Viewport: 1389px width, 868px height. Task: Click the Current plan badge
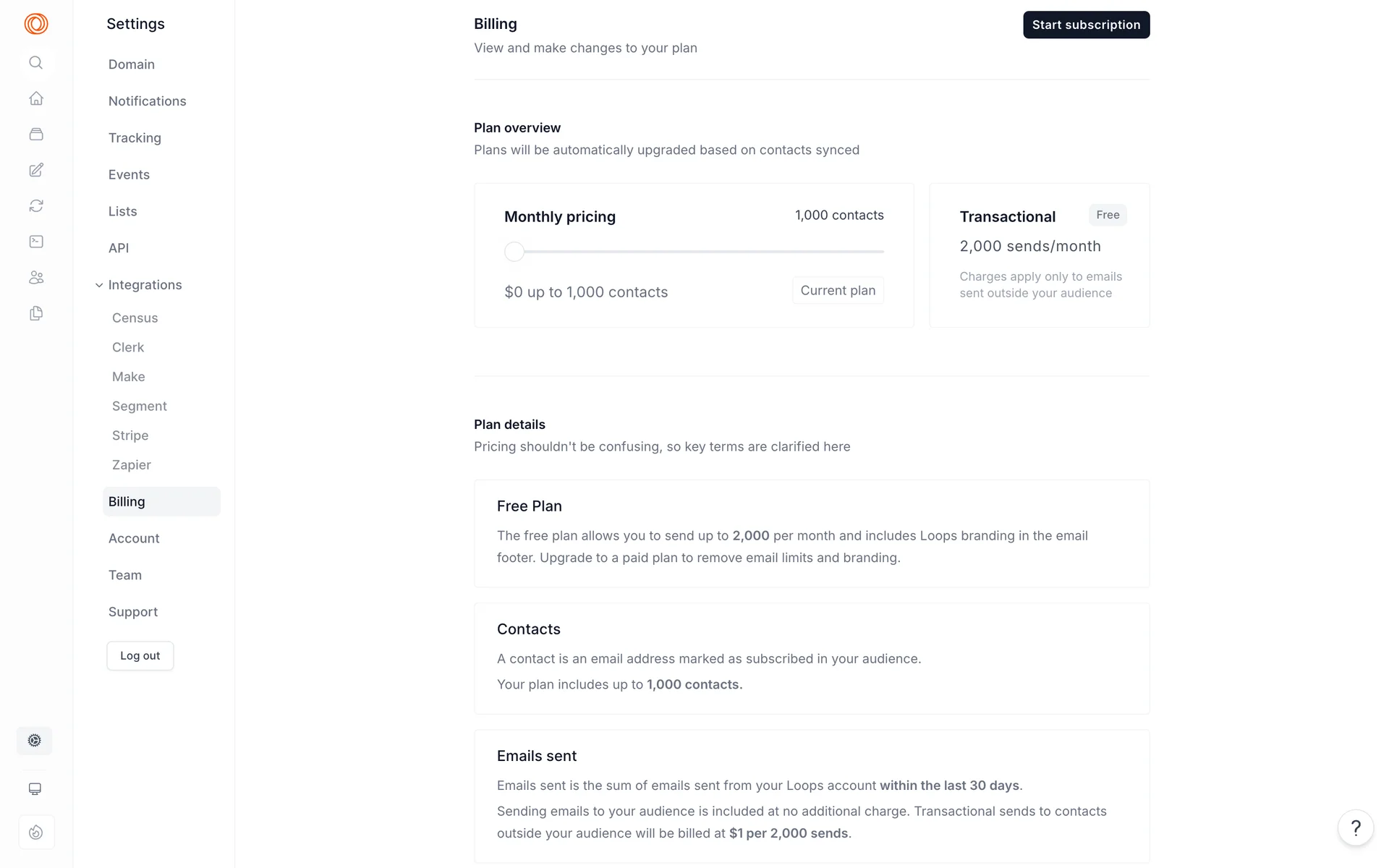pos(838,291)
